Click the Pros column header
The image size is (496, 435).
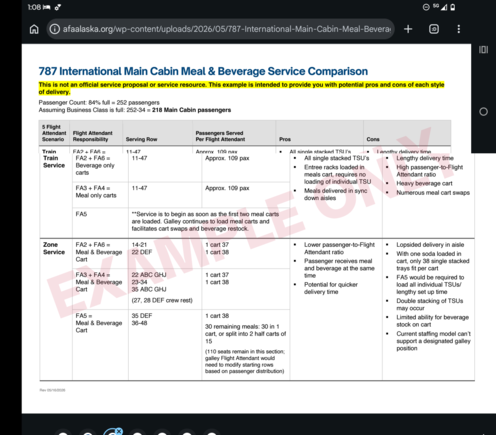coord(285,139)
